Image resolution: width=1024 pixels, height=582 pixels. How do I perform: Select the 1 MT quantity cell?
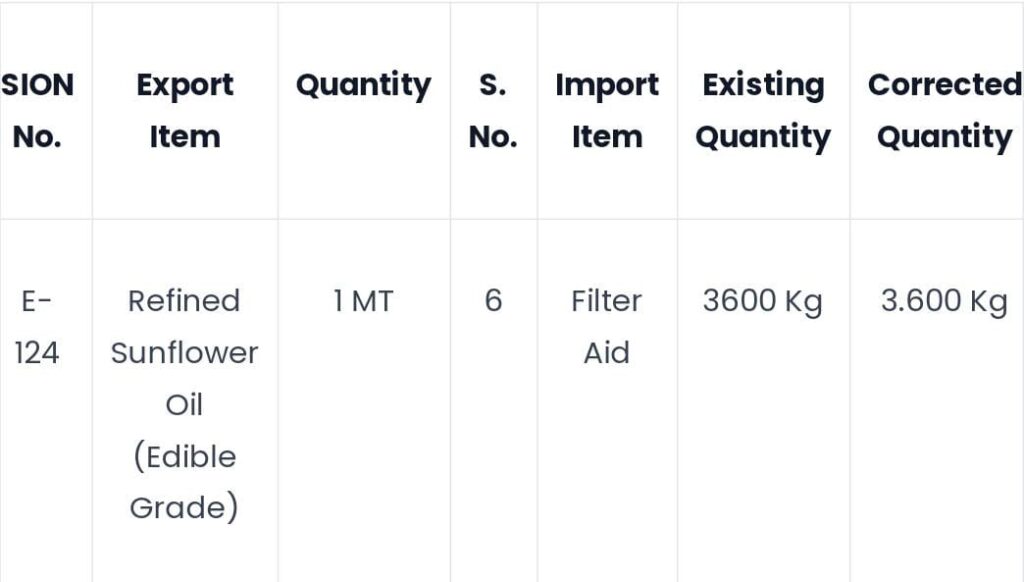[364, 301]
